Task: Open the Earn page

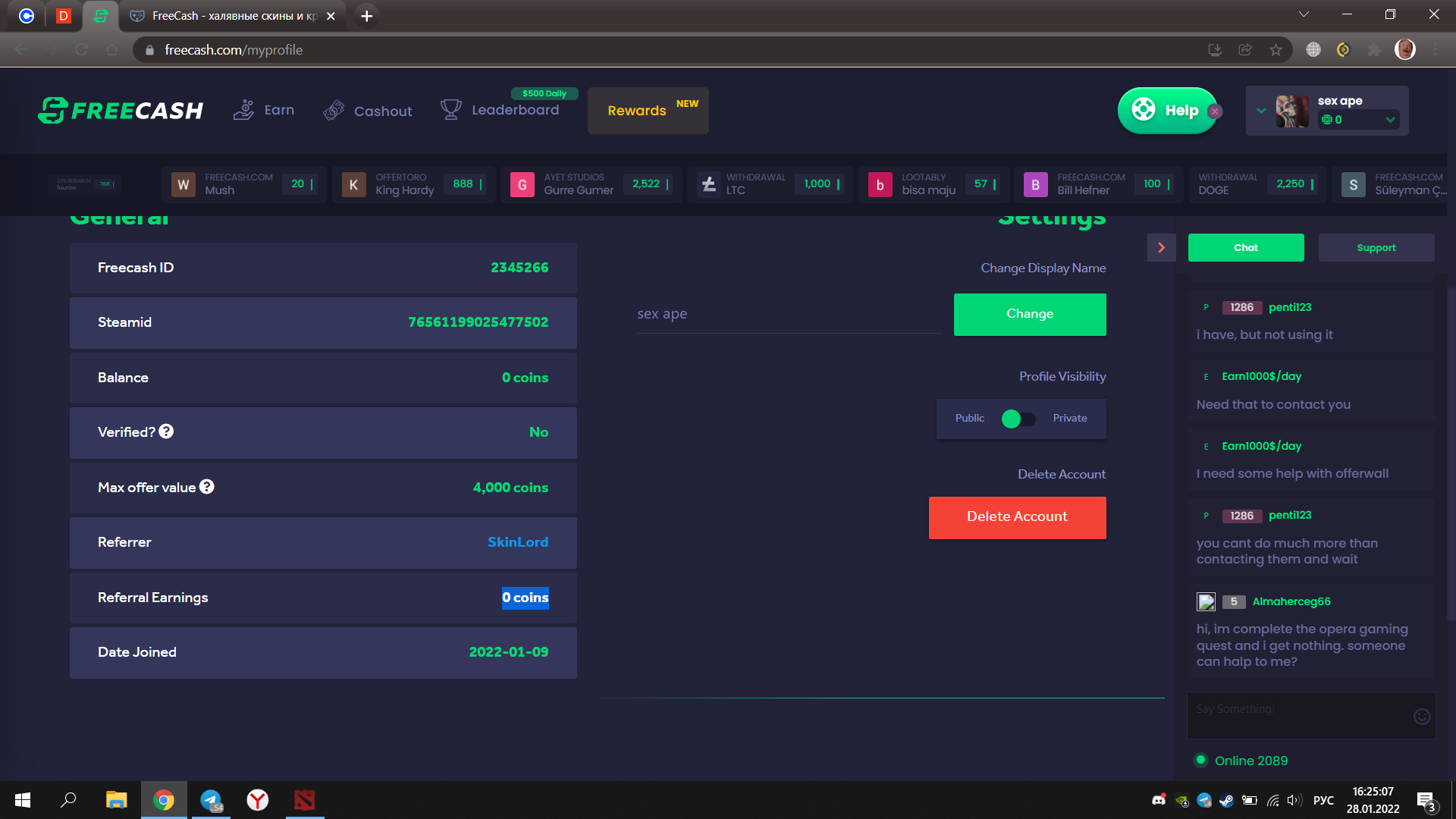Action: click(264, 110)
